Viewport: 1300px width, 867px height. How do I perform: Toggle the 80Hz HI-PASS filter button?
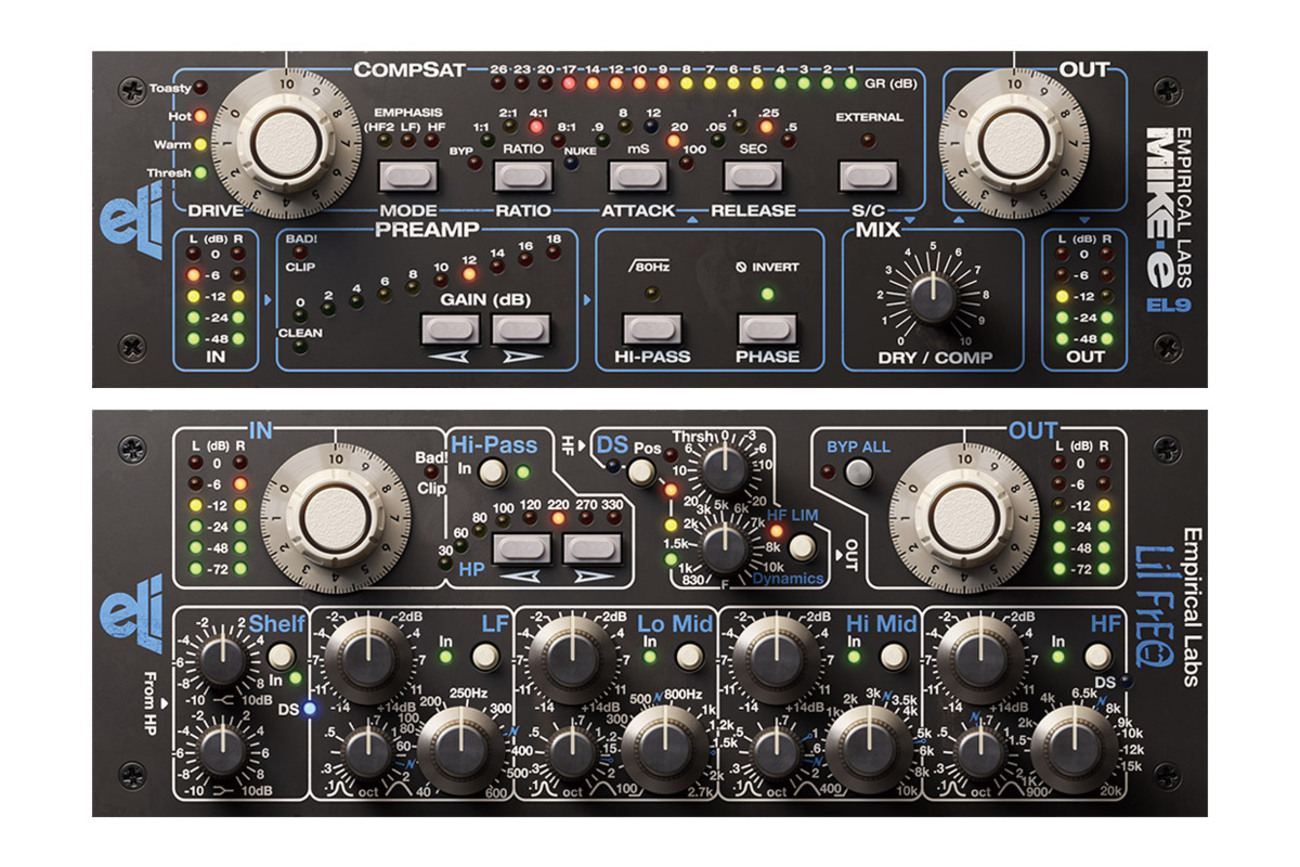(653, 329)
